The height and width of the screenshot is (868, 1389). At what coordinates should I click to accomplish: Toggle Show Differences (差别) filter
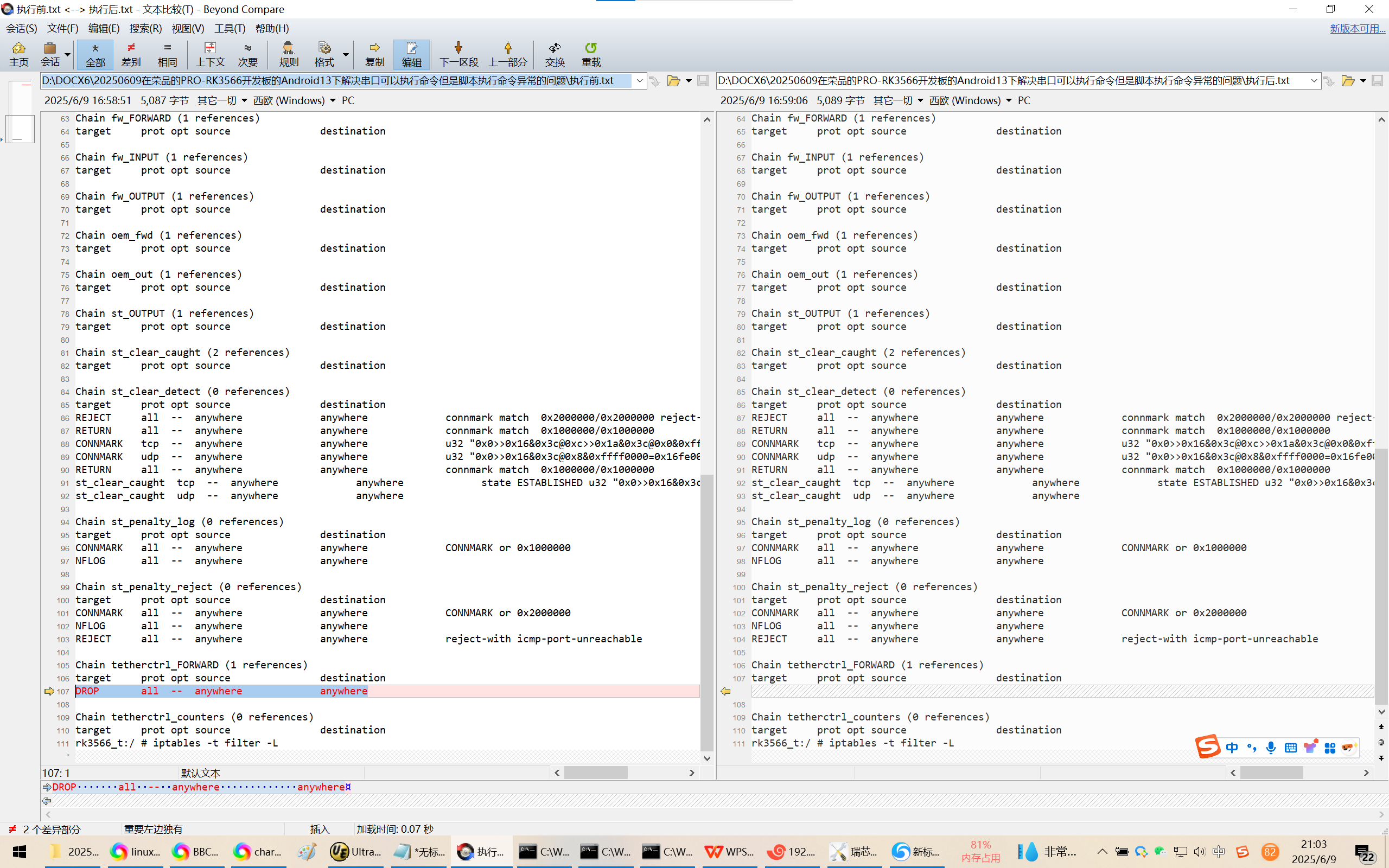click(x=131, y=54)
